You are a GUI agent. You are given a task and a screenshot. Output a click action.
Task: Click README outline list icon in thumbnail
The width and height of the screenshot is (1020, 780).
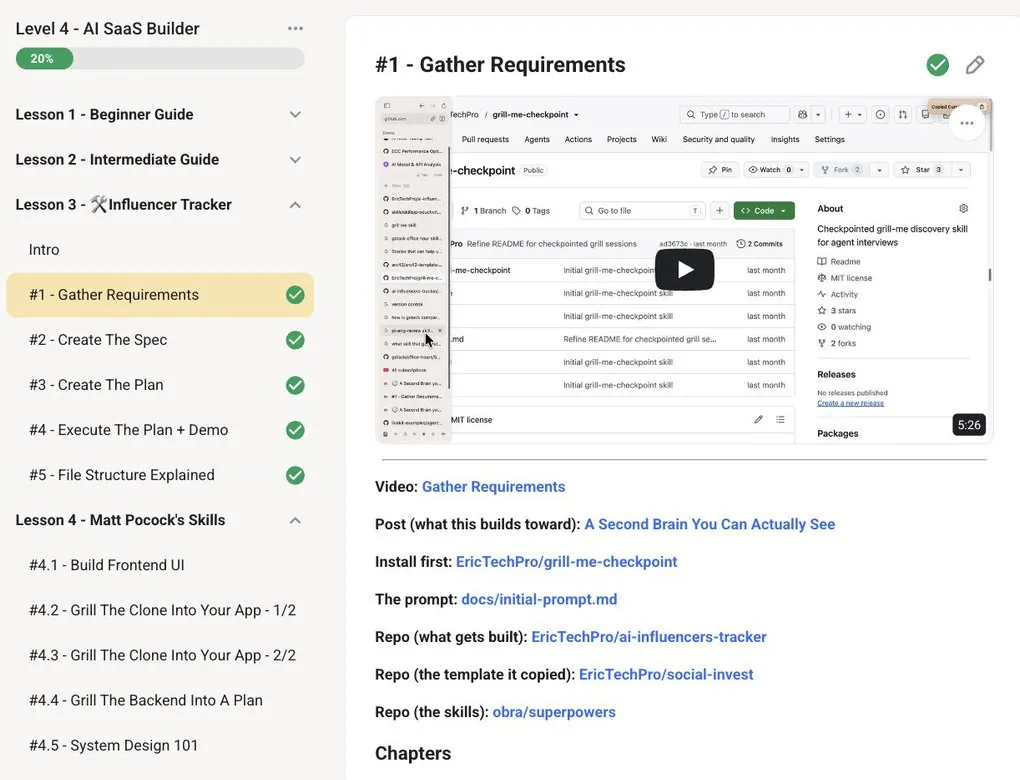(780, 420)
